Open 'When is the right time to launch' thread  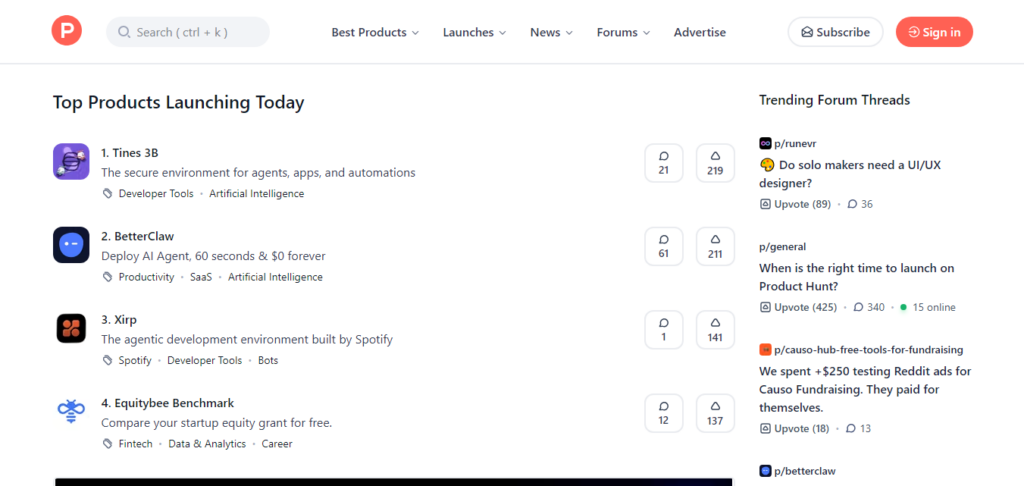coord(857,277)
